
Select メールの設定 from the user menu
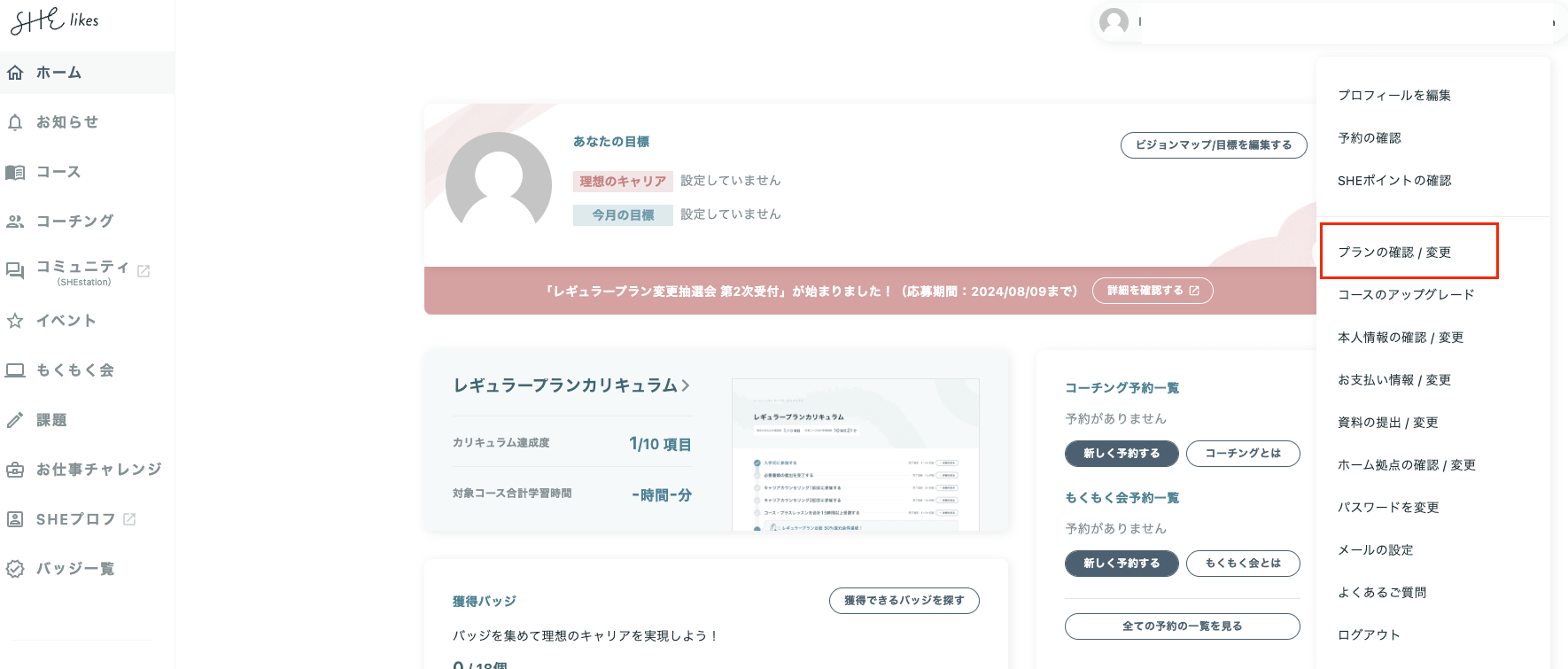pyautogui.click(x=1376, y=550)
